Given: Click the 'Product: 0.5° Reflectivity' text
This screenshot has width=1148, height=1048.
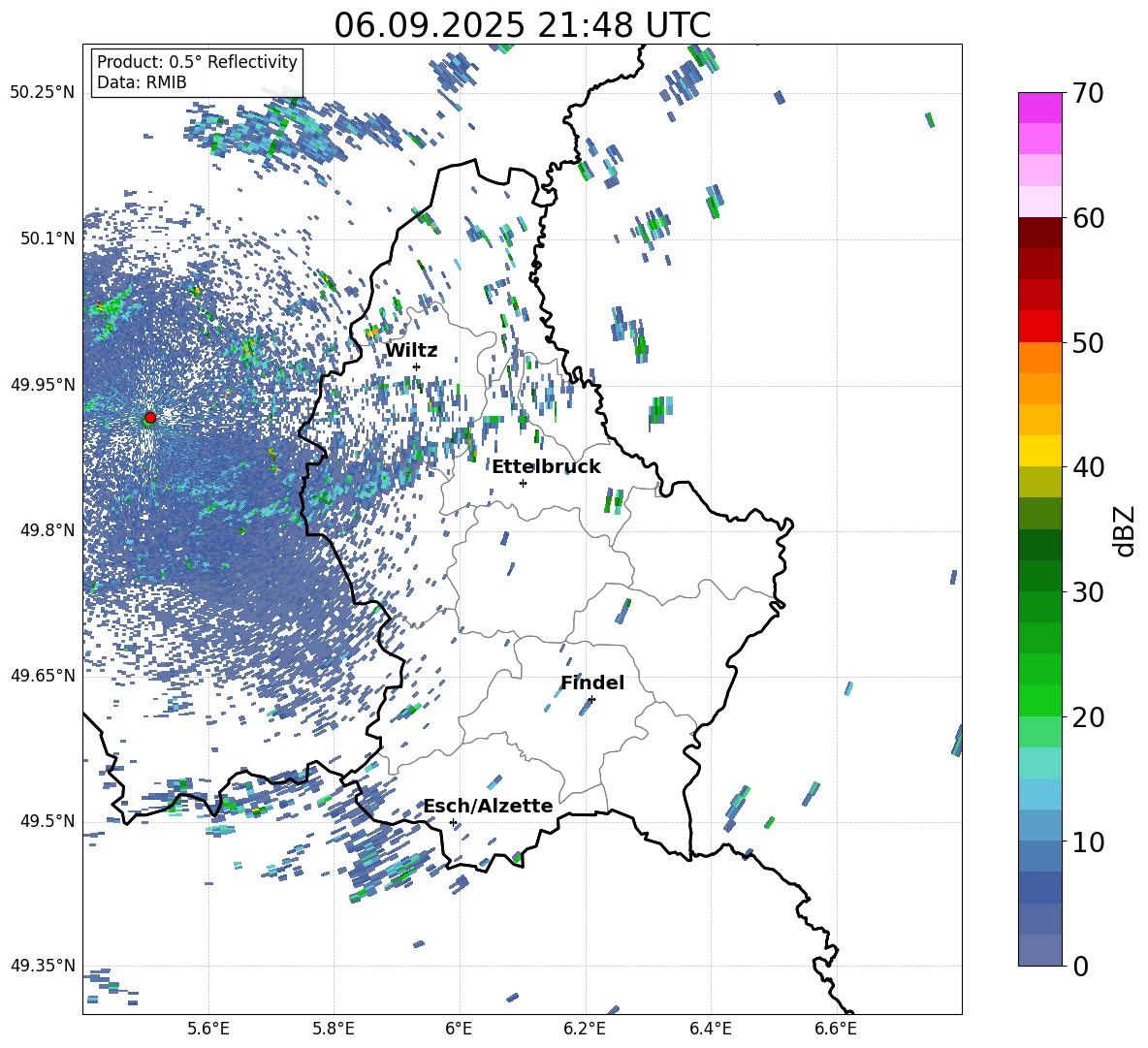Looking at the screenshot, I should click(197, 61).
